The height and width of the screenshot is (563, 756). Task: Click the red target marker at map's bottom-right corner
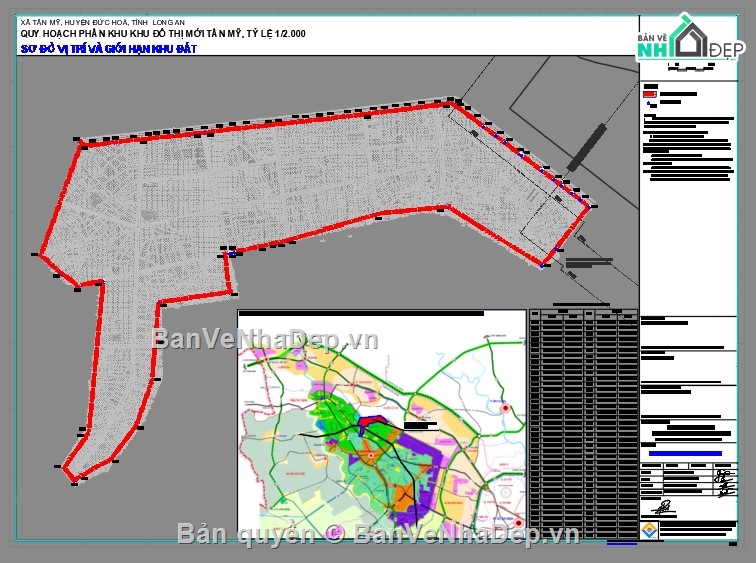pyautogui.click(x=518, y=522)
